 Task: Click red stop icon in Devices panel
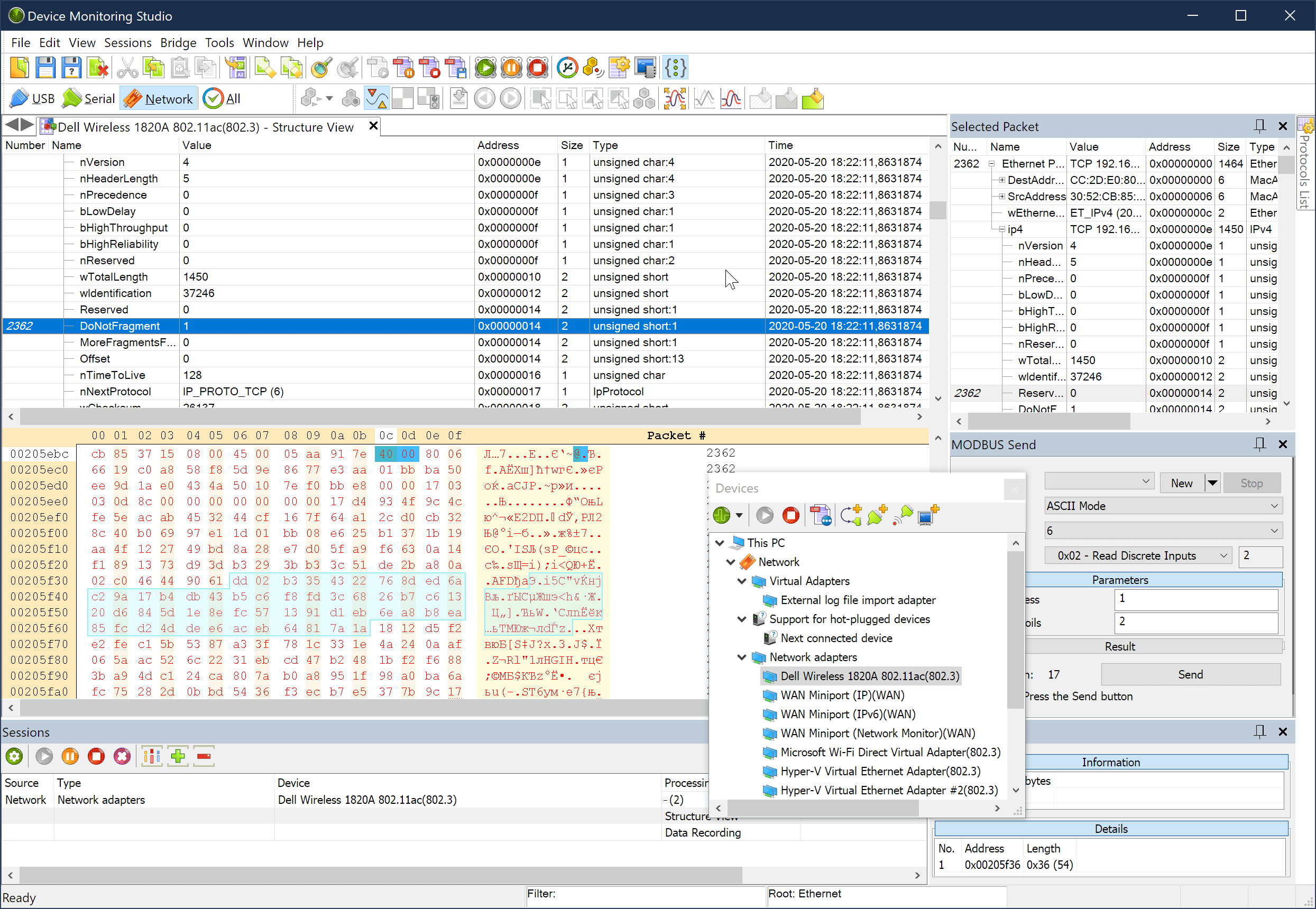[791, 515]
